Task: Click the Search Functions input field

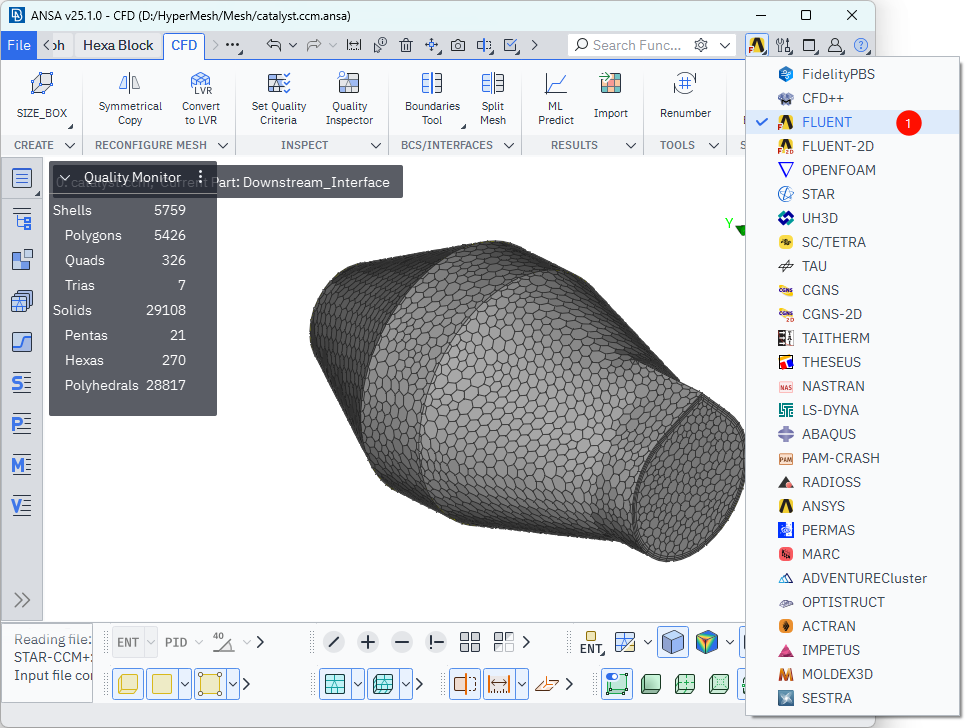Action: pos(636,45)
